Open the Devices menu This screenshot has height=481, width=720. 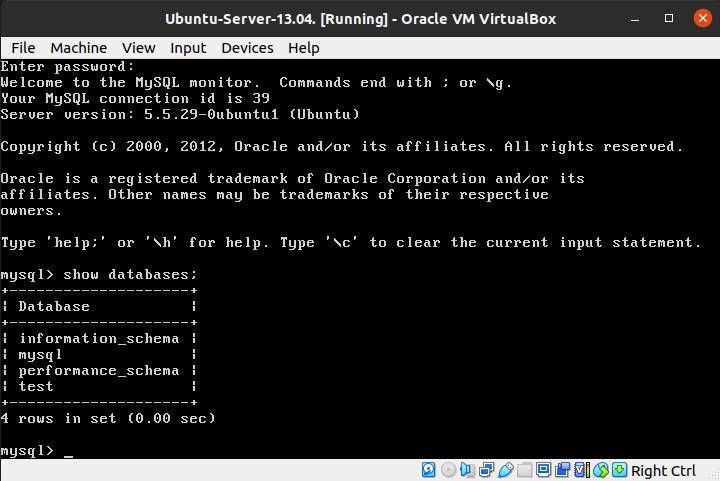pyautogui.click(x=247, y=48)
